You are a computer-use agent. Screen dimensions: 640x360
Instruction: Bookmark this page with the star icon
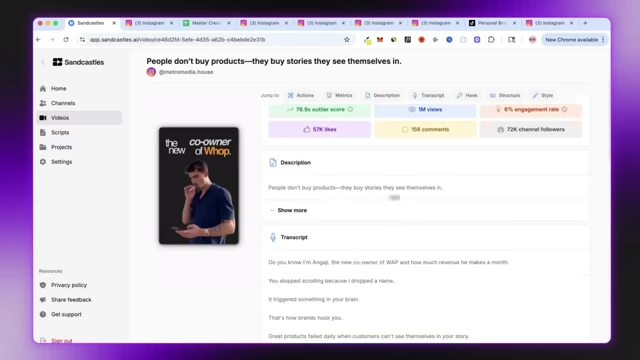coord(347,40)
